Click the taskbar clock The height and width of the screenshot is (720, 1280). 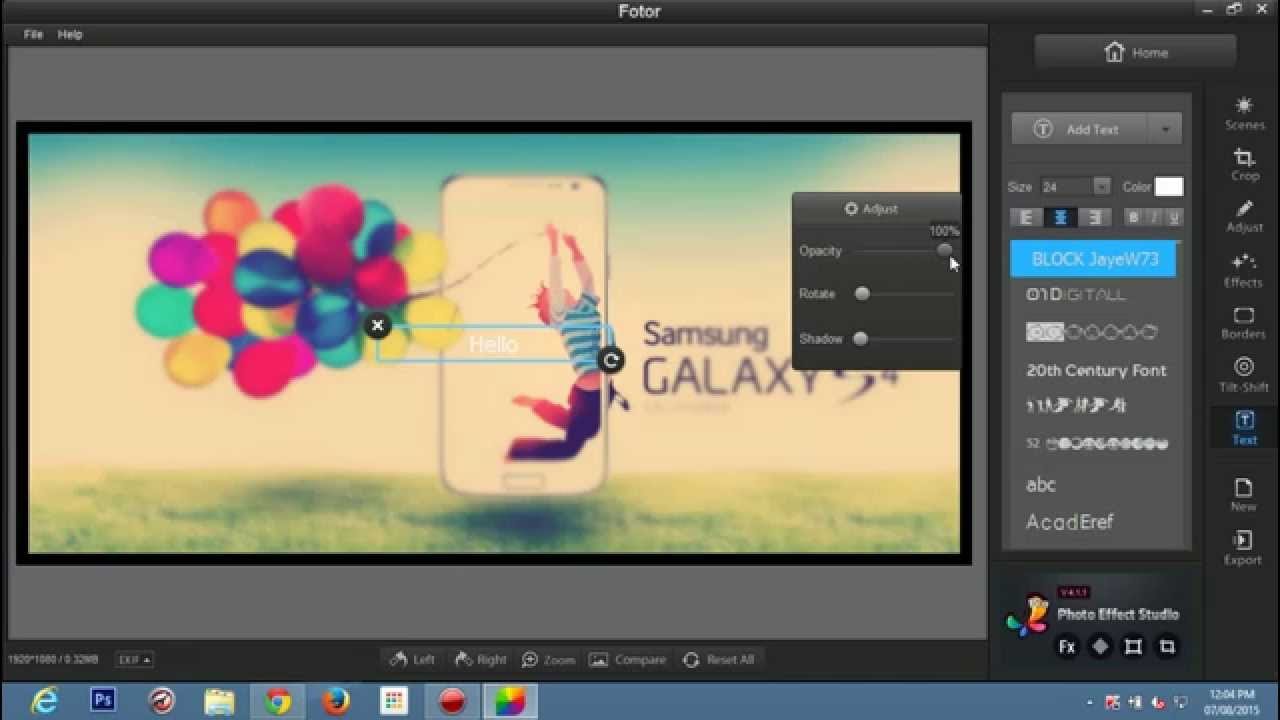coord(1231,701)
